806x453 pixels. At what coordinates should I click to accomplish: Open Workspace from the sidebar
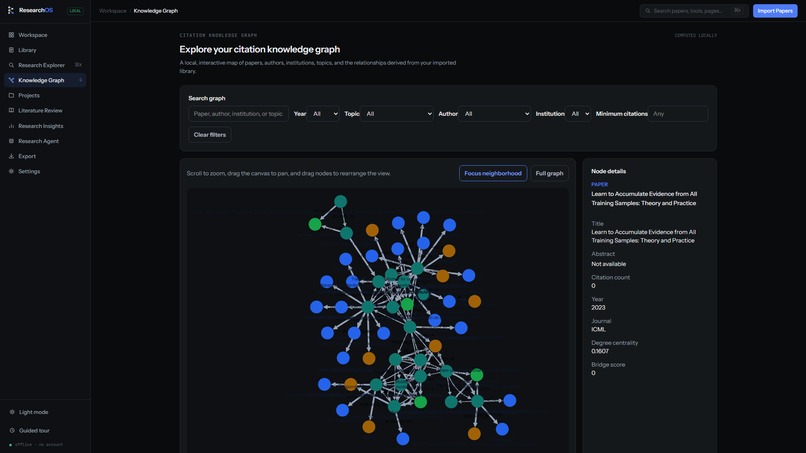pos(45,35)
